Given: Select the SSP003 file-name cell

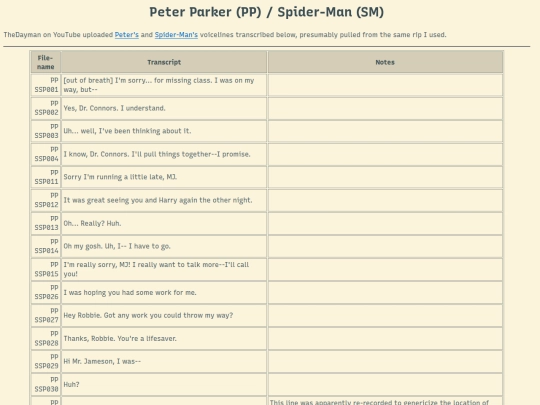Looking at the screenshot, I should 46,131.
